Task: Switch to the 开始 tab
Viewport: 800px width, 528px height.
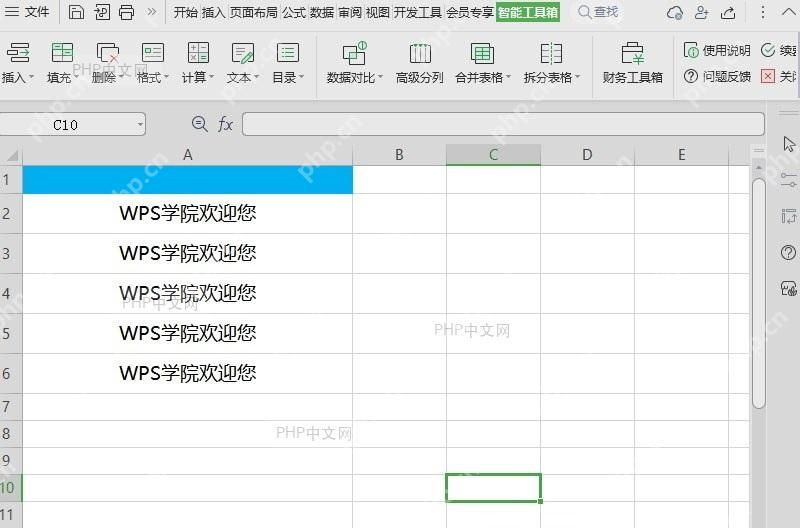Action: (185, 12)
